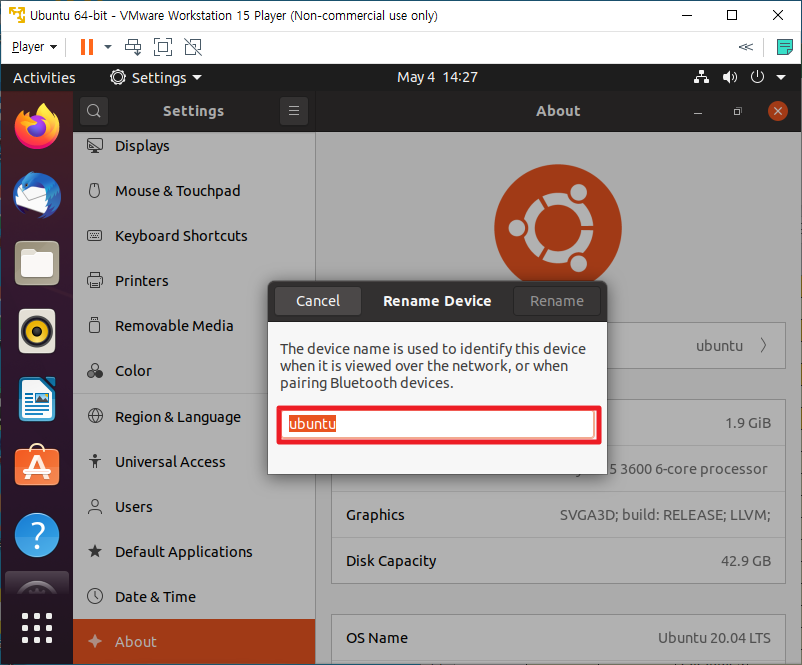Launch Thunderbird mail from the dock

[37, 195]
